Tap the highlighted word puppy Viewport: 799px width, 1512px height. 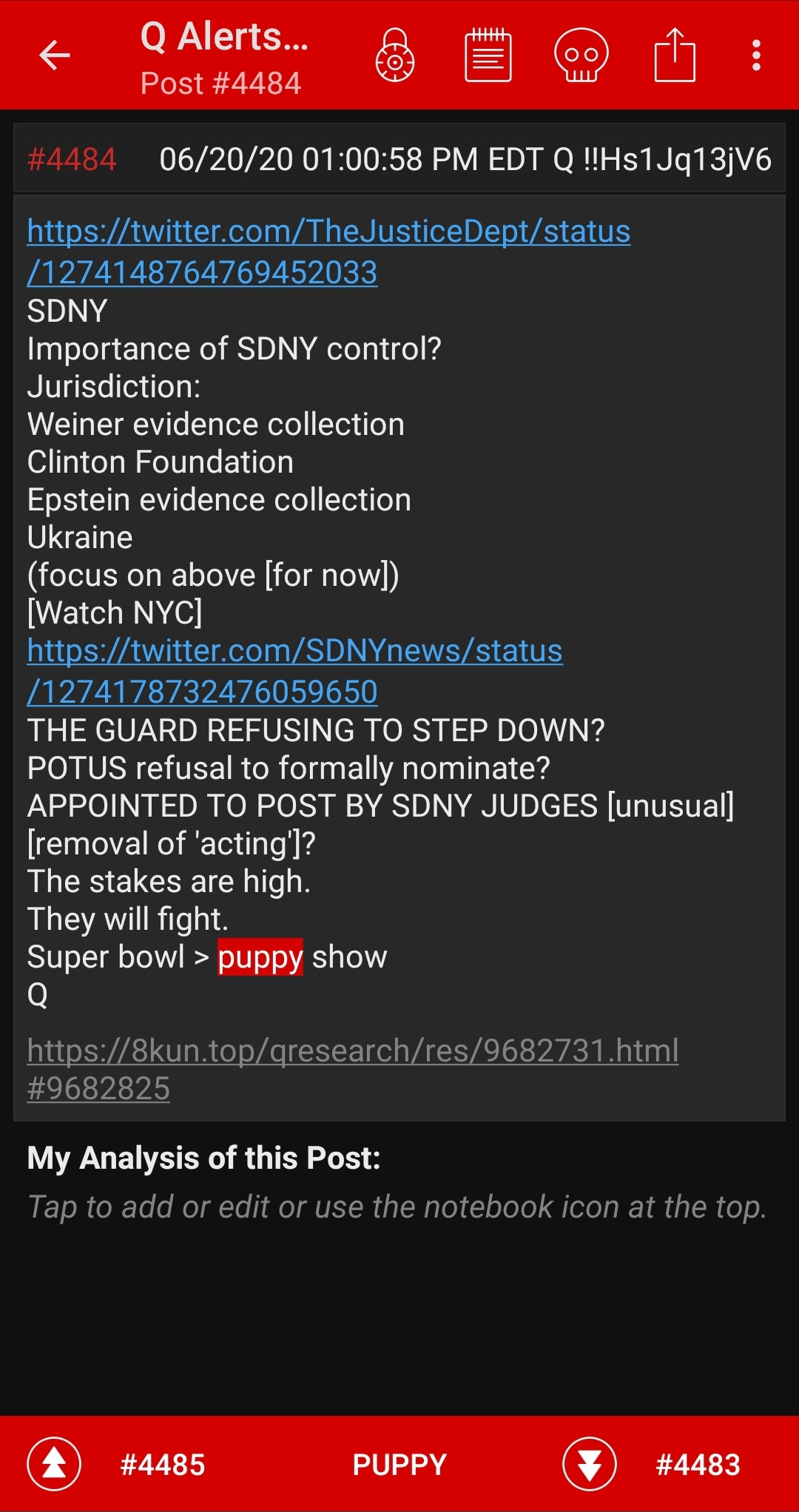click(x=260, y=957)
